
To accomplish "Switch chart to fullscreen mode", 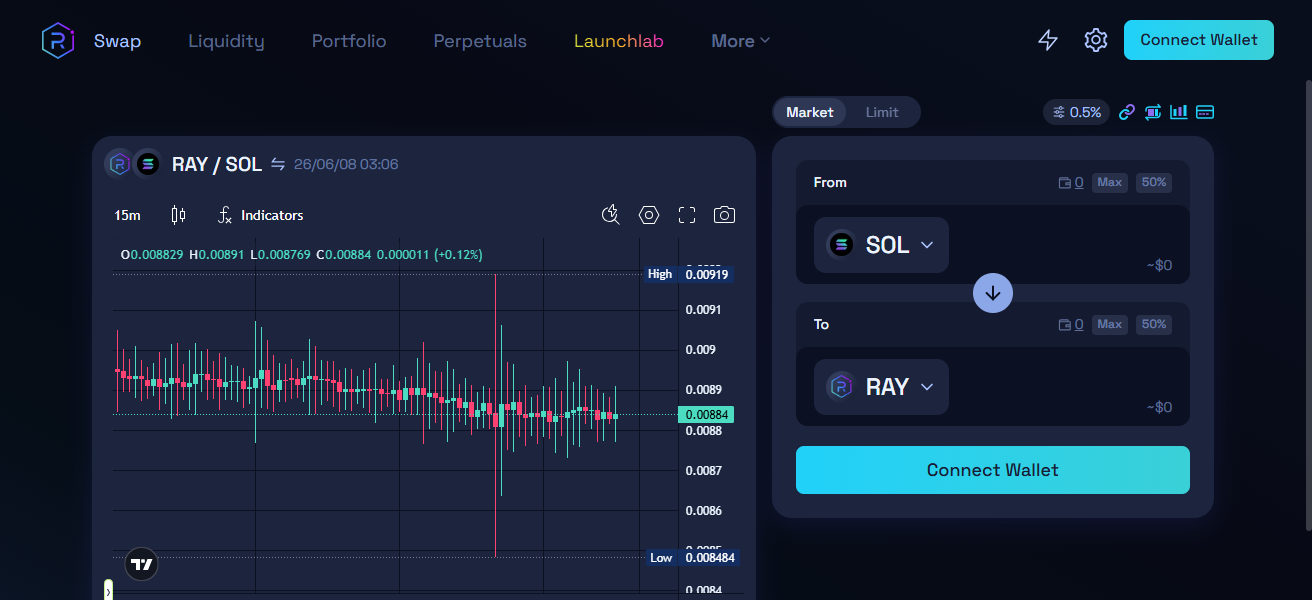I will coord(687,215).
